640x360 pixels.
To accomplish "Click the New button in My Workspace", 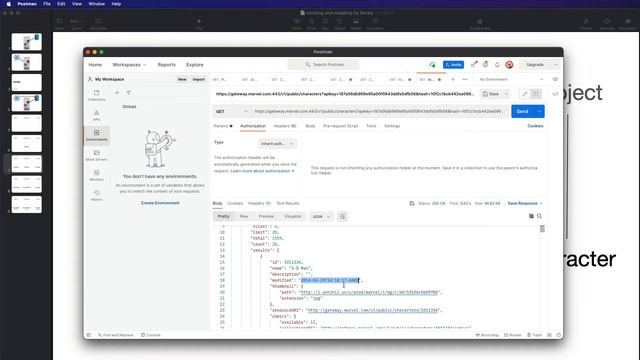I will [182, 79].
